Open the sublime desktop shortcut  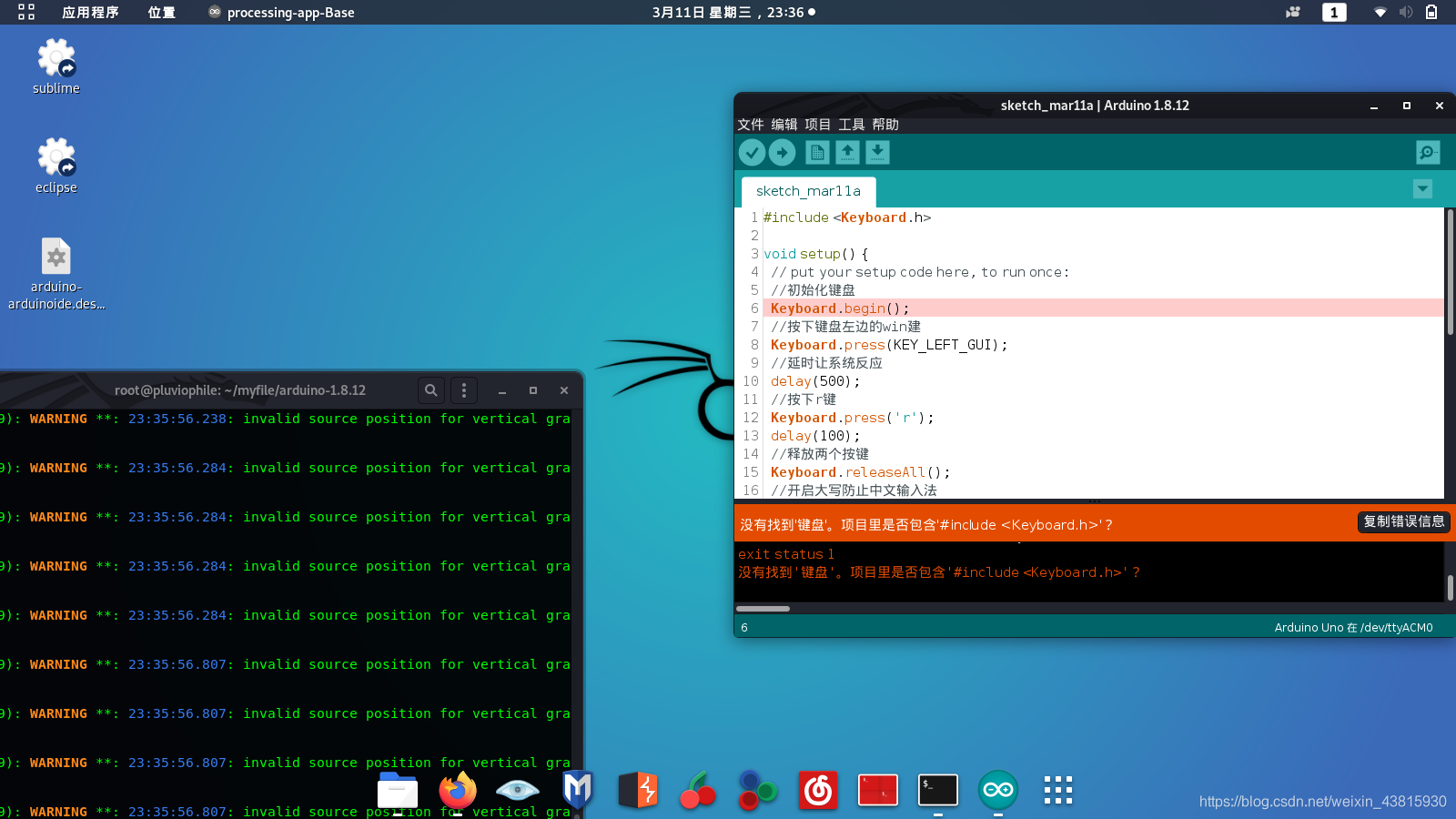[x=56, y=66]
